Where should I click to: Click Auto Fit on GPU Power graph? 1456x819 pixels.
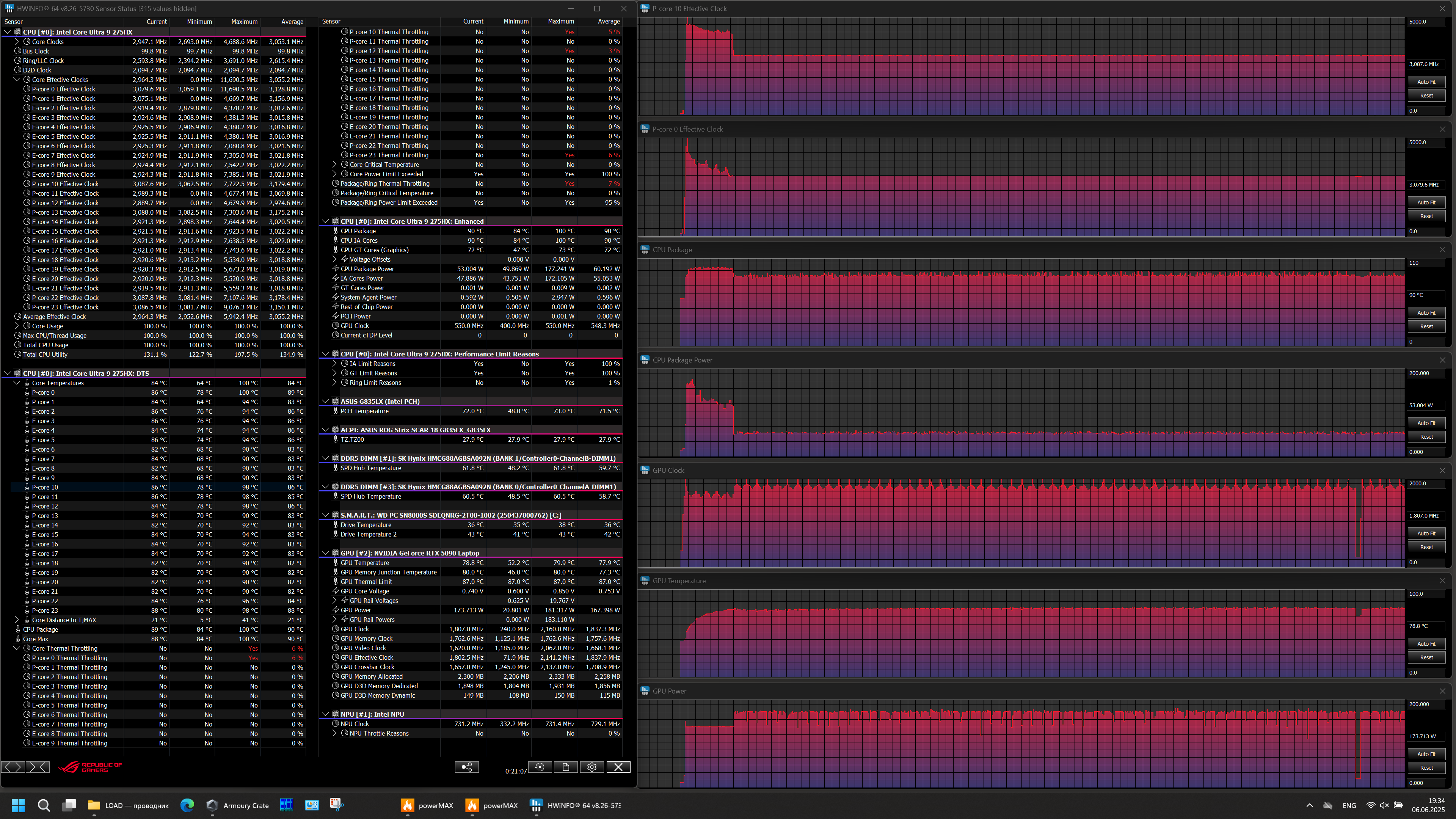[1426, 754]
